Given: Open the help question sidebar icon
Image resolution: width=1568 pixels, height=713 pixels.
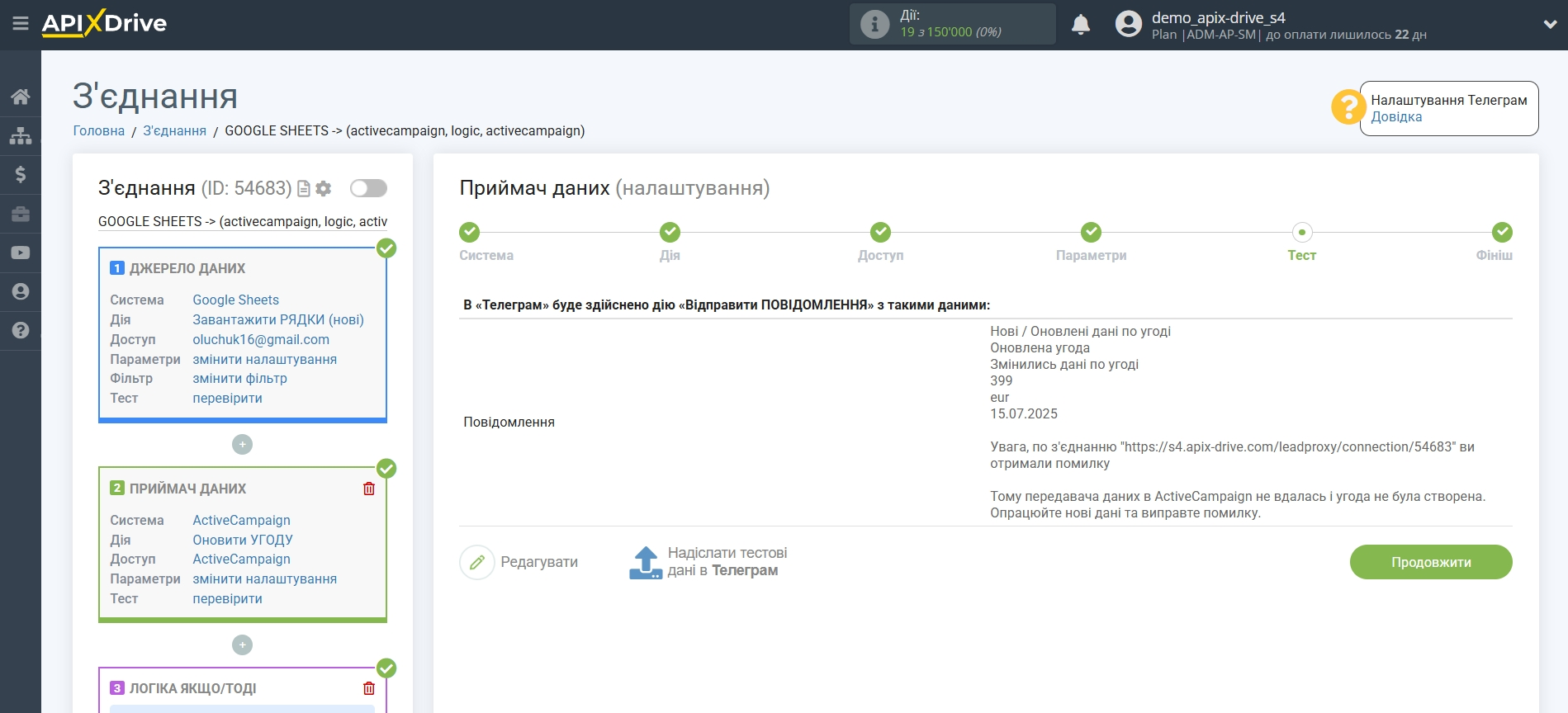Looking at the screenshot, I should coord(21,330).
